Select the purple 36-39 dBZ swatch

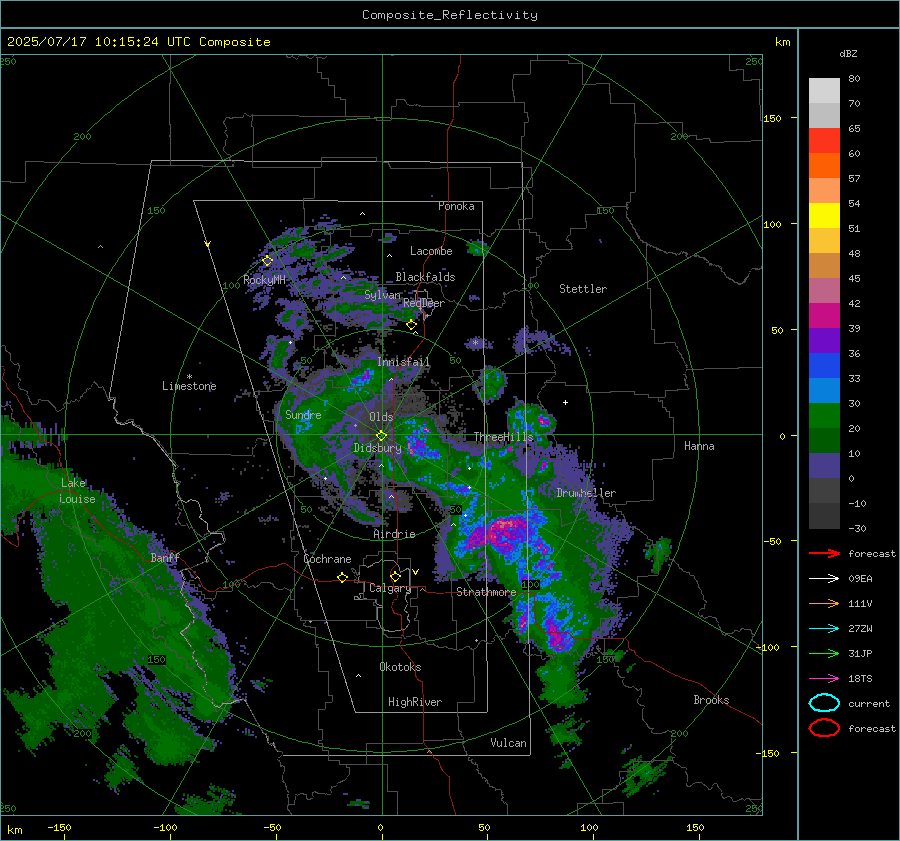pyautogui.click(x=824, y=341)
